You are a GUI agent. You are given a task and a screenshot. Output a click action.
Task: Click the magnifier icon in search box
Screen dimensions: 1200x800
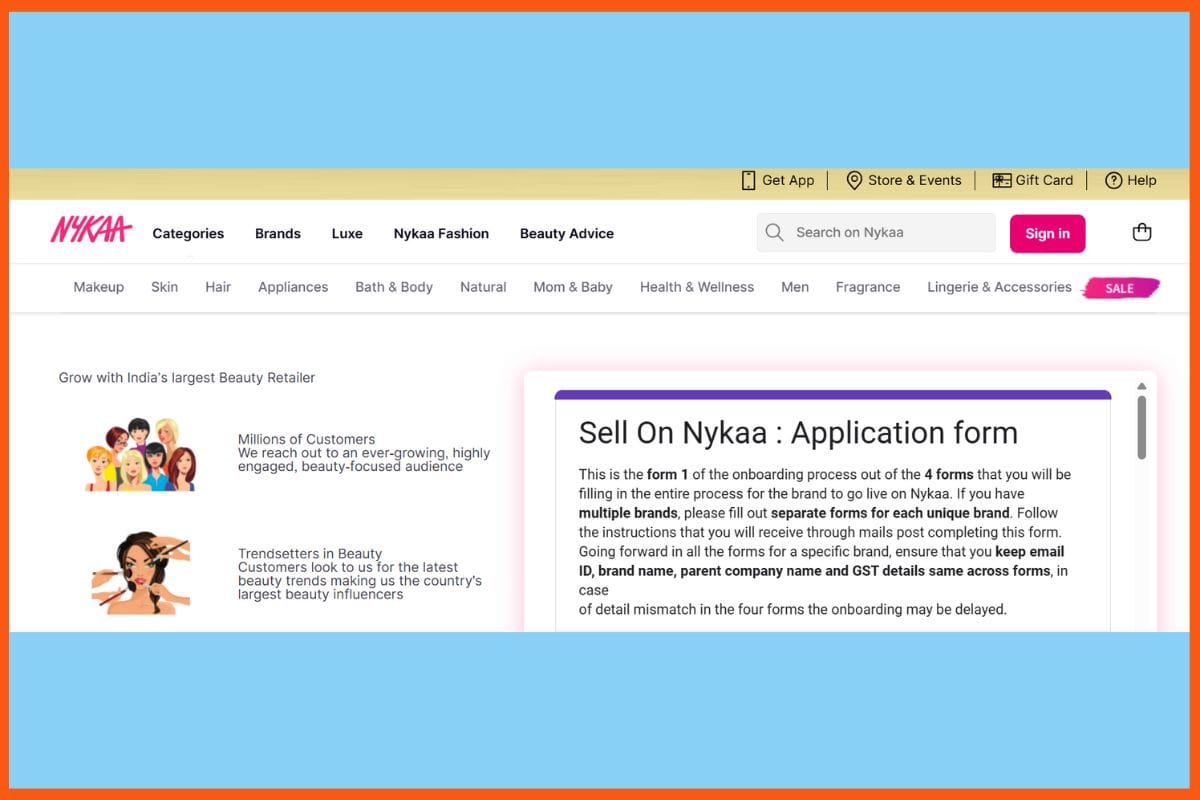774,233
